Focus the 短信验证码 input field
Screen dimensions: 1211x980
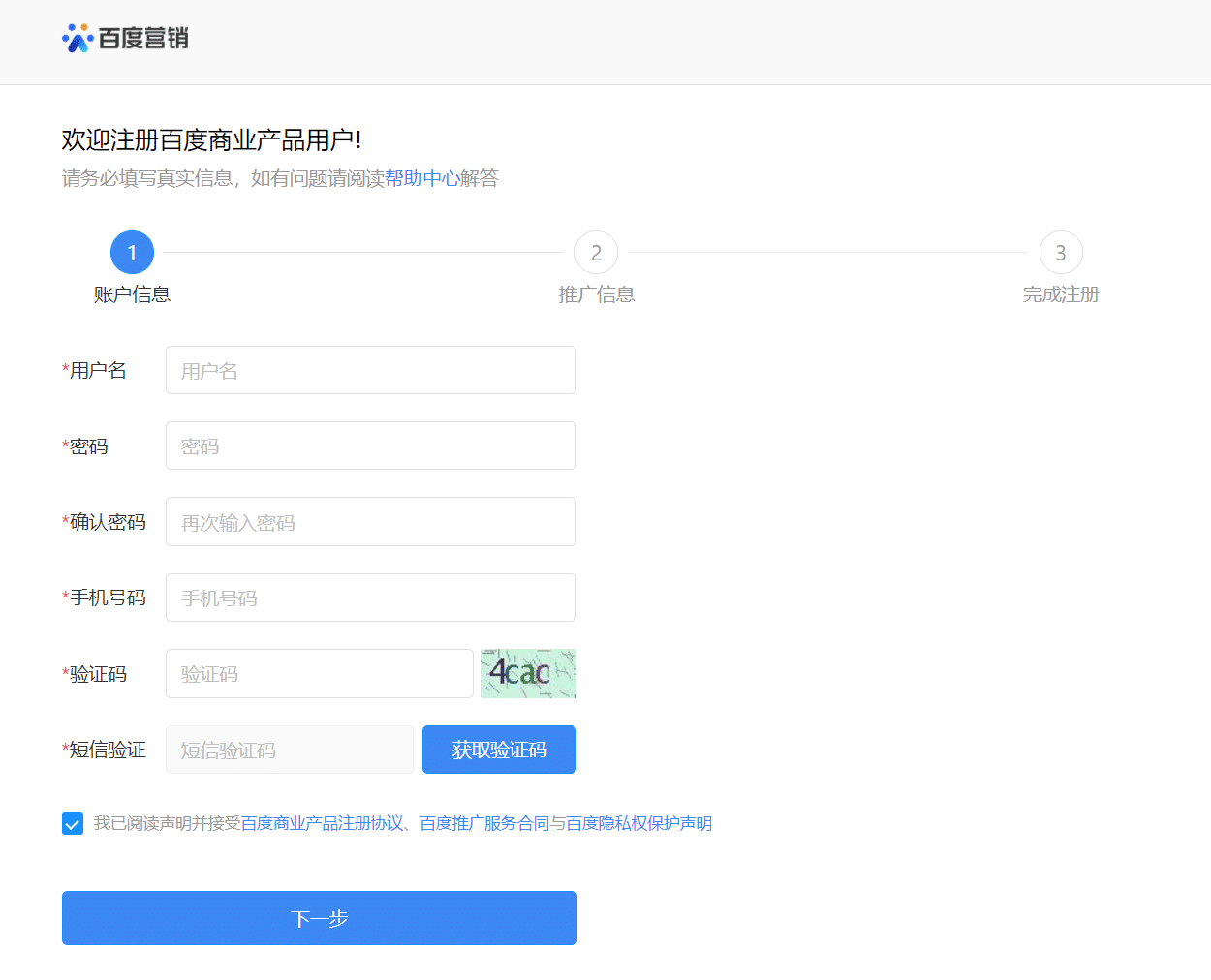pyautogui.click(x=290, y=750)
